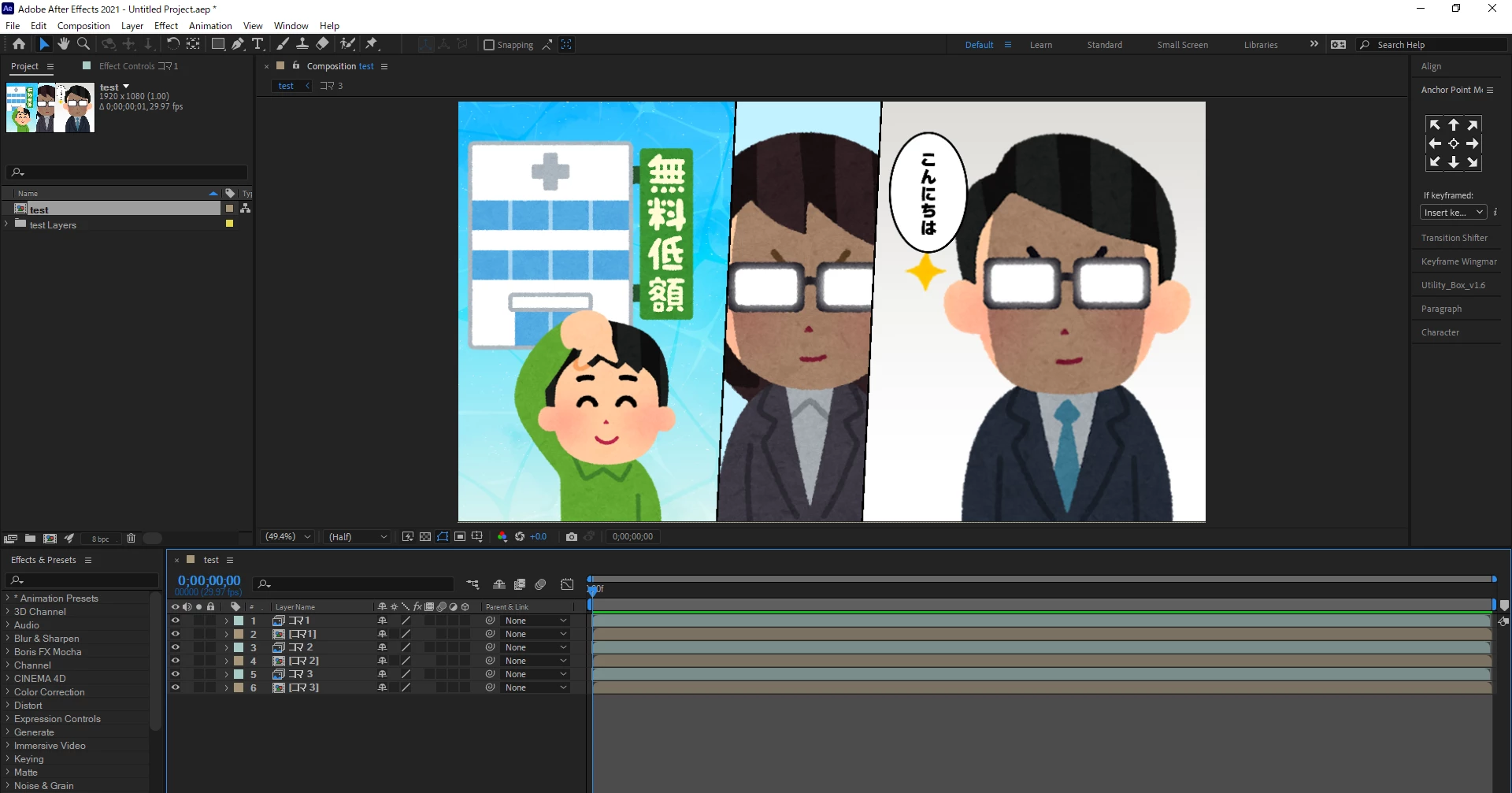Open the Half resolution dropdown
The image size is (1512, 793).
coord(358,537)
